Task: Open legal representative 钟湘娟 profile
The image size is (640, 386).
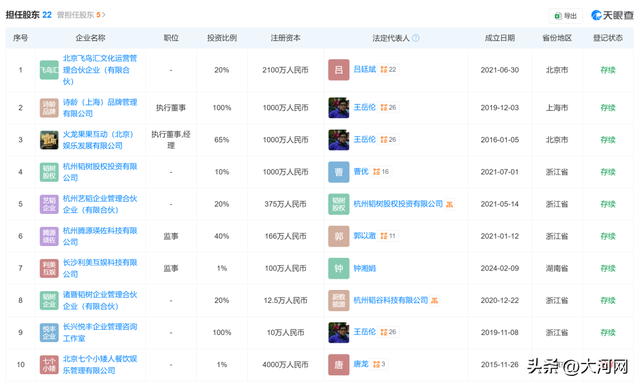Action: [364, 268]
